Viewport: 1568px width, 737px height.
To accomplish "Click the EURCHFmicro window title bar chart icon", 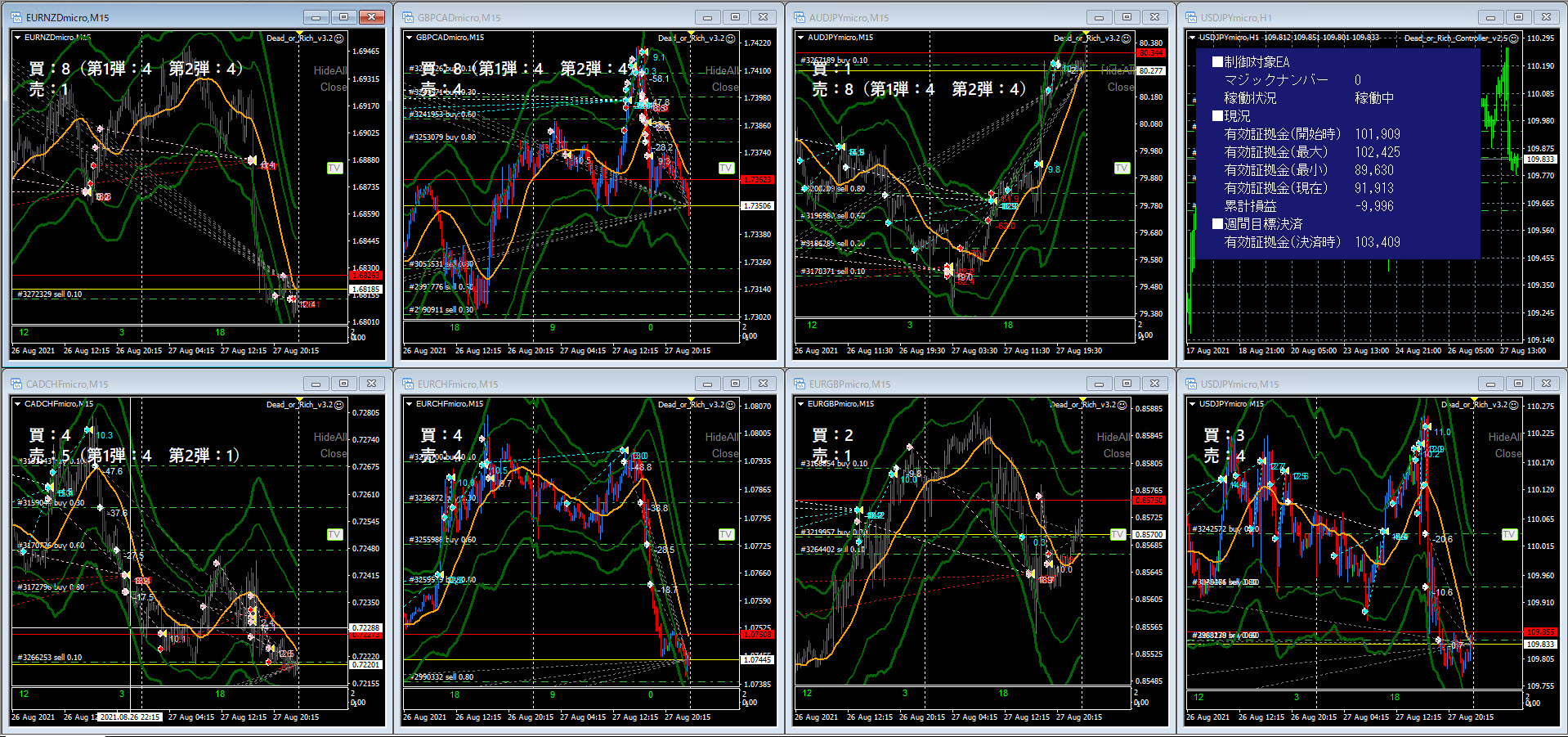I will point(408,384).
